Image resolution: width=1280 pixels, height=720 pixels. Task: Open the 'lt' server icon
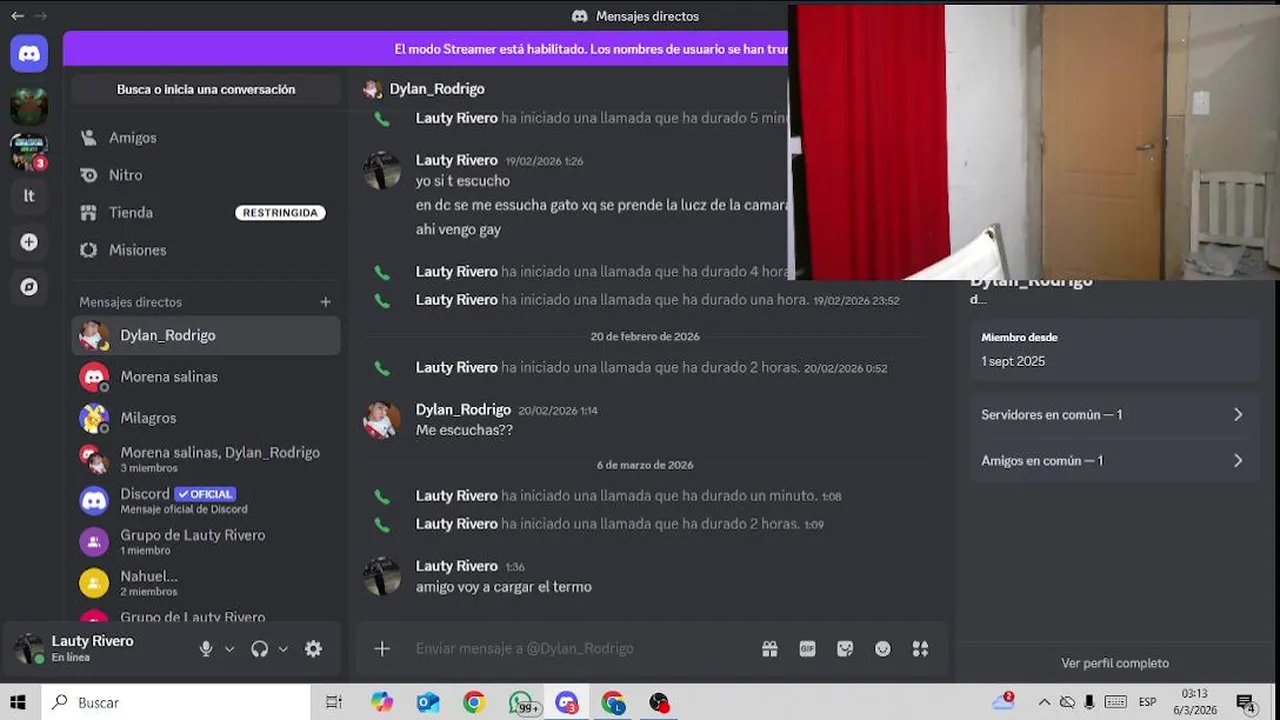tap(29, 196)
